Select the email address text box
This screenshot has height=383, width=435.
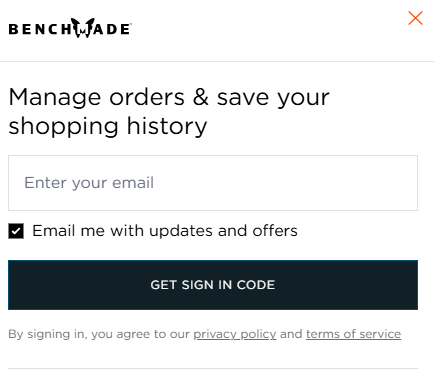click(213, 183)
